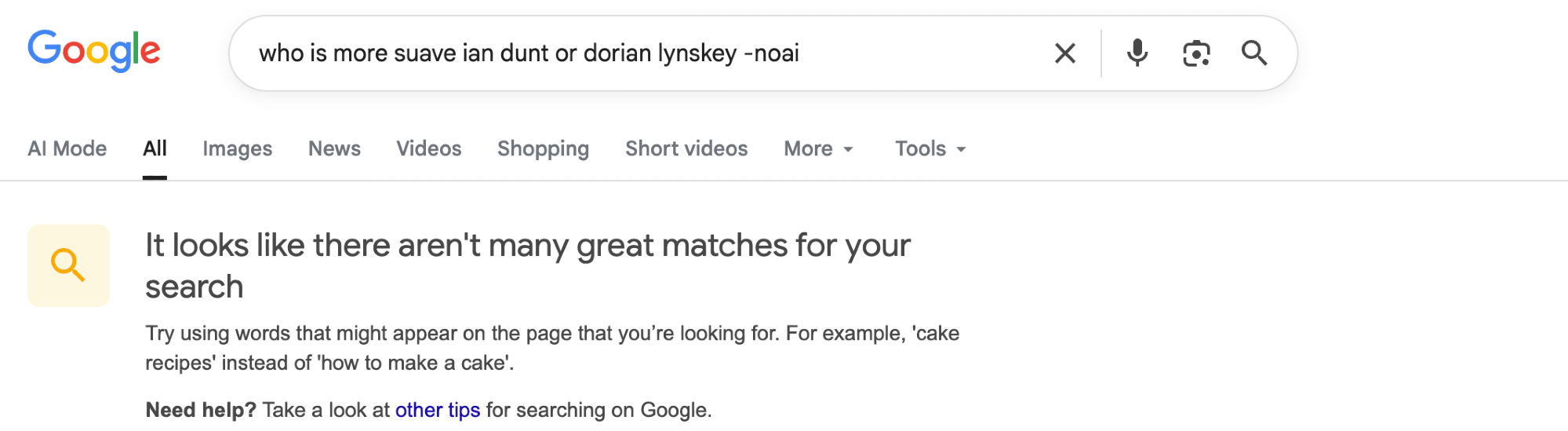Click the Google logo

point(94,51)
